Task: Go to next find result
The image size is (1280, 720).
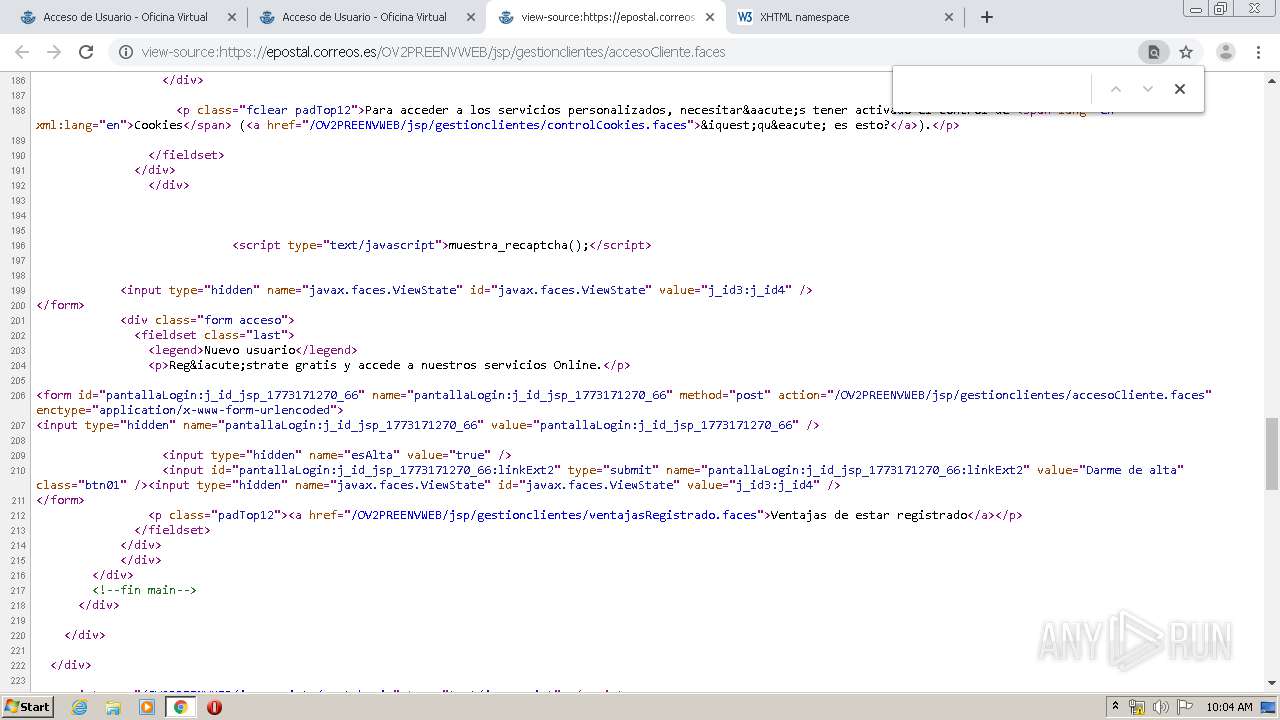Action: point(1148,89)
